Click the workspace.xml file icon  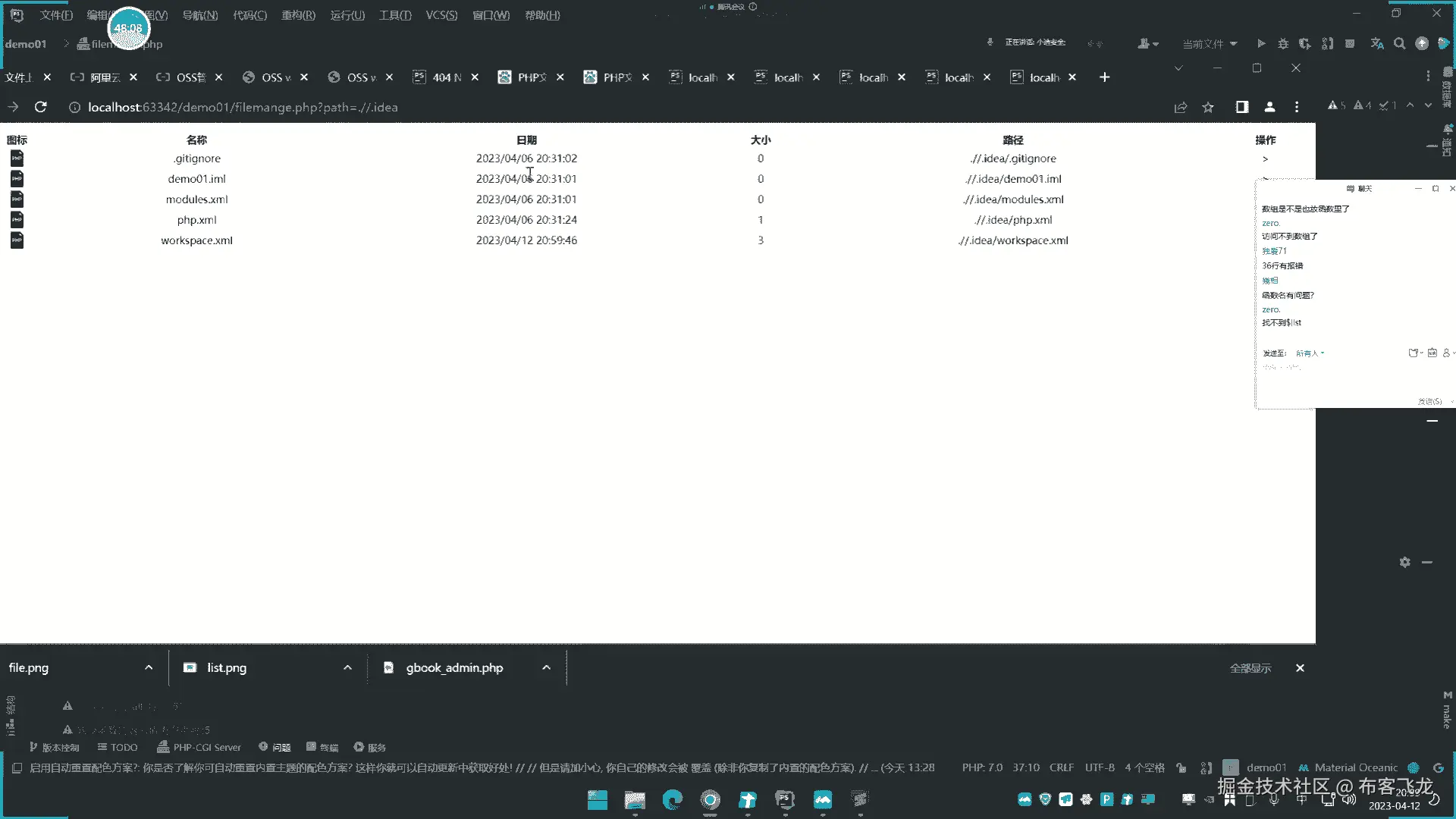[x=17, y=240]
